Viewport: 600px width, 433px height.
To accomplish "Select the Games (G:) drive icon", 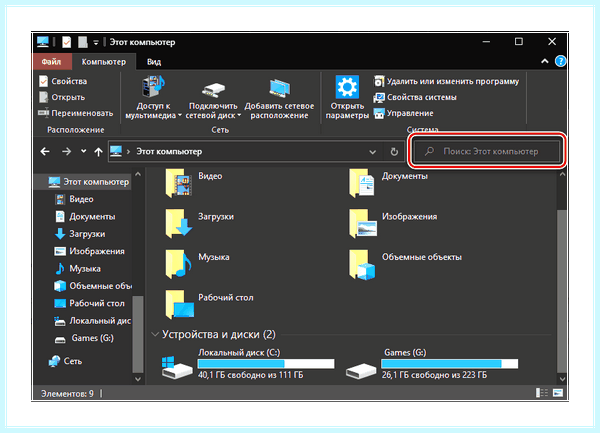I will pyautogui.click(x=361, y=370).
